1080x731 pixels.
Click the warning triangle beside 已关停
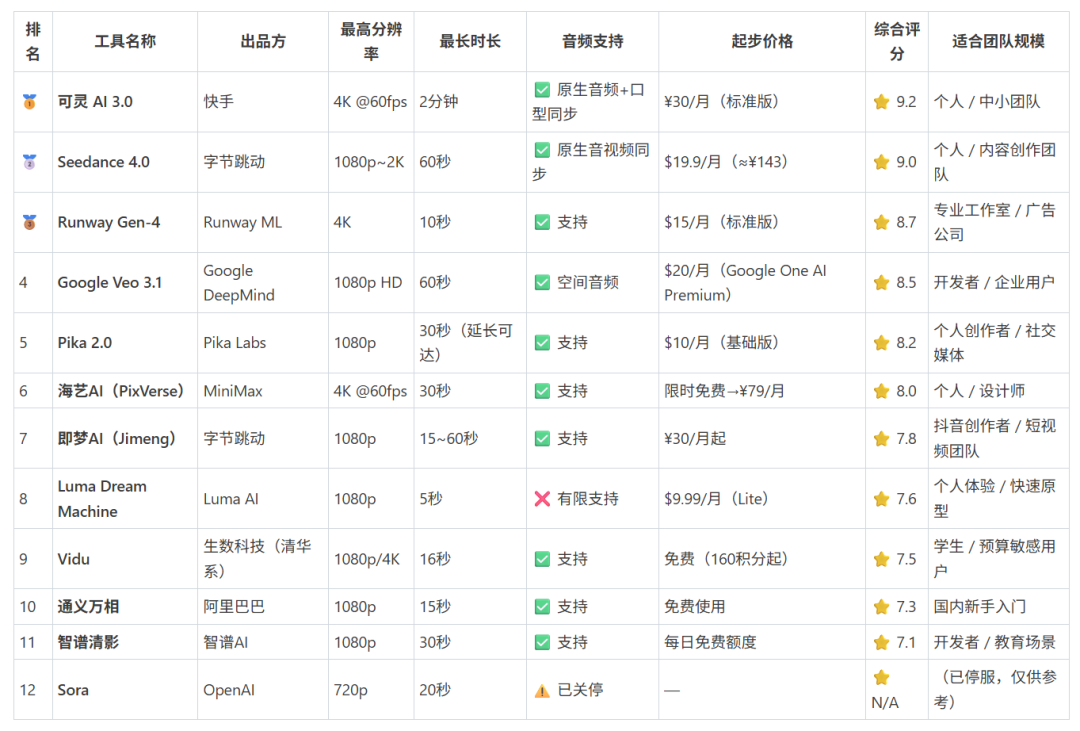pyautogui.click(x=542, y=690)
